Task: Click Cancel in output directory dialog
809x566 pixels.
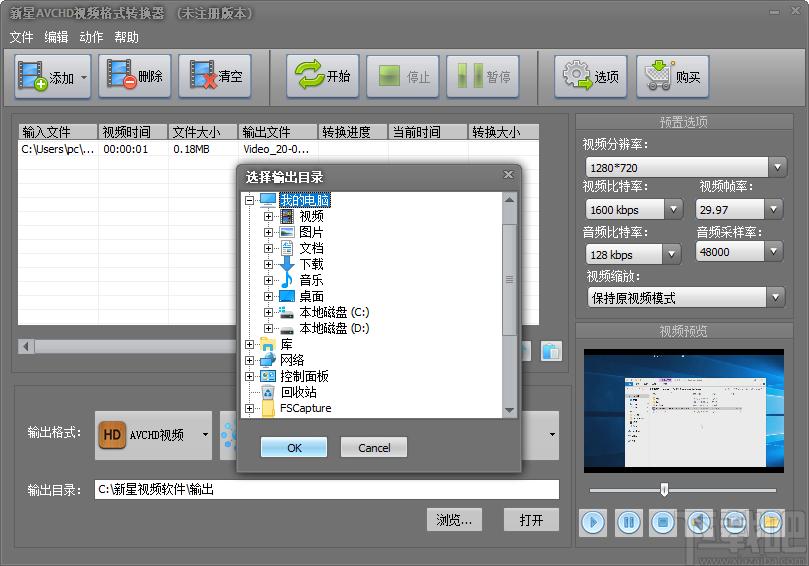Action: pyautogui.click(x=374, y=447)
